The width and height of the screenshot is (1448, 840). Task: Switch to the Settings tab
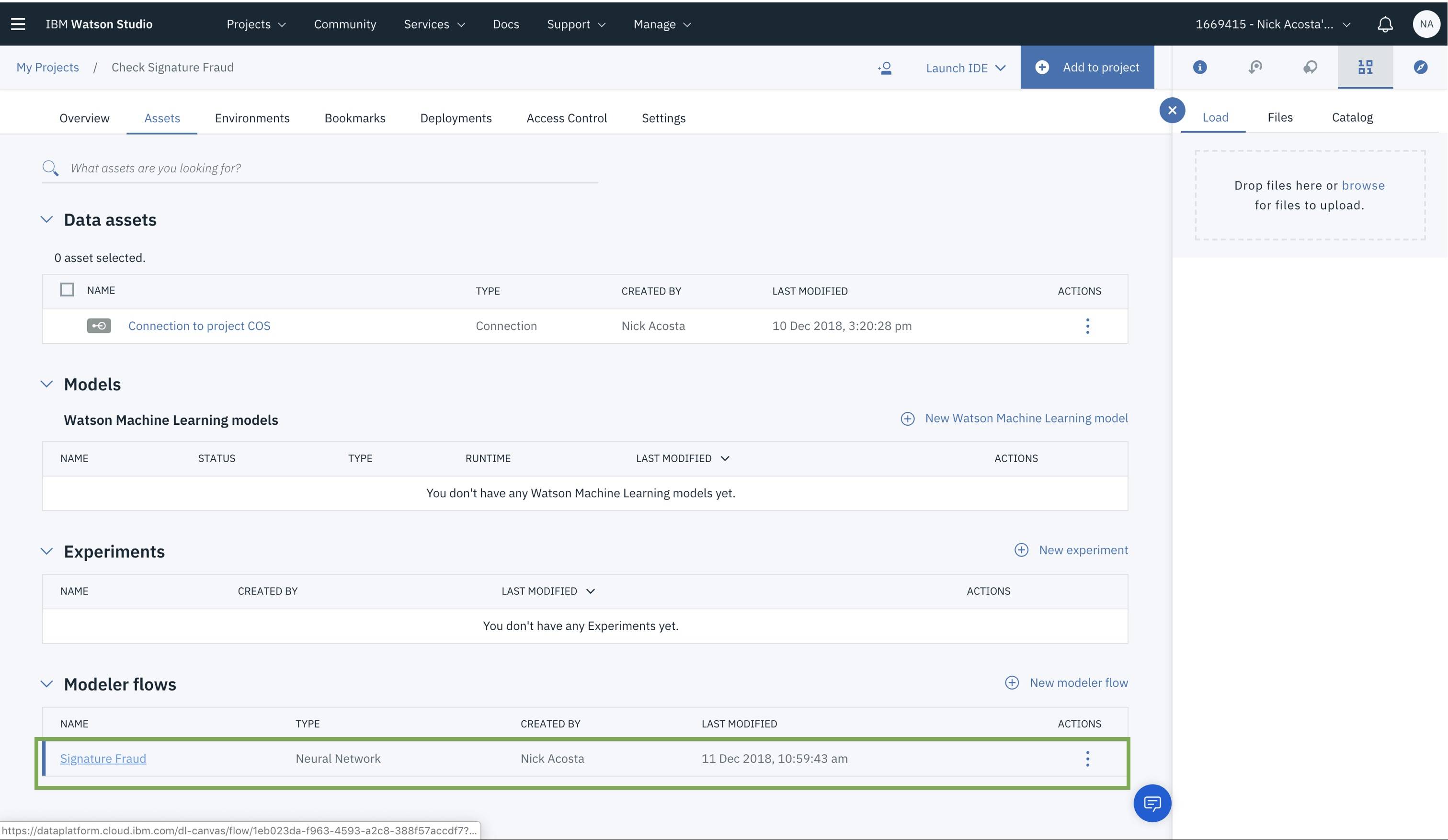[x=664, y=118]
